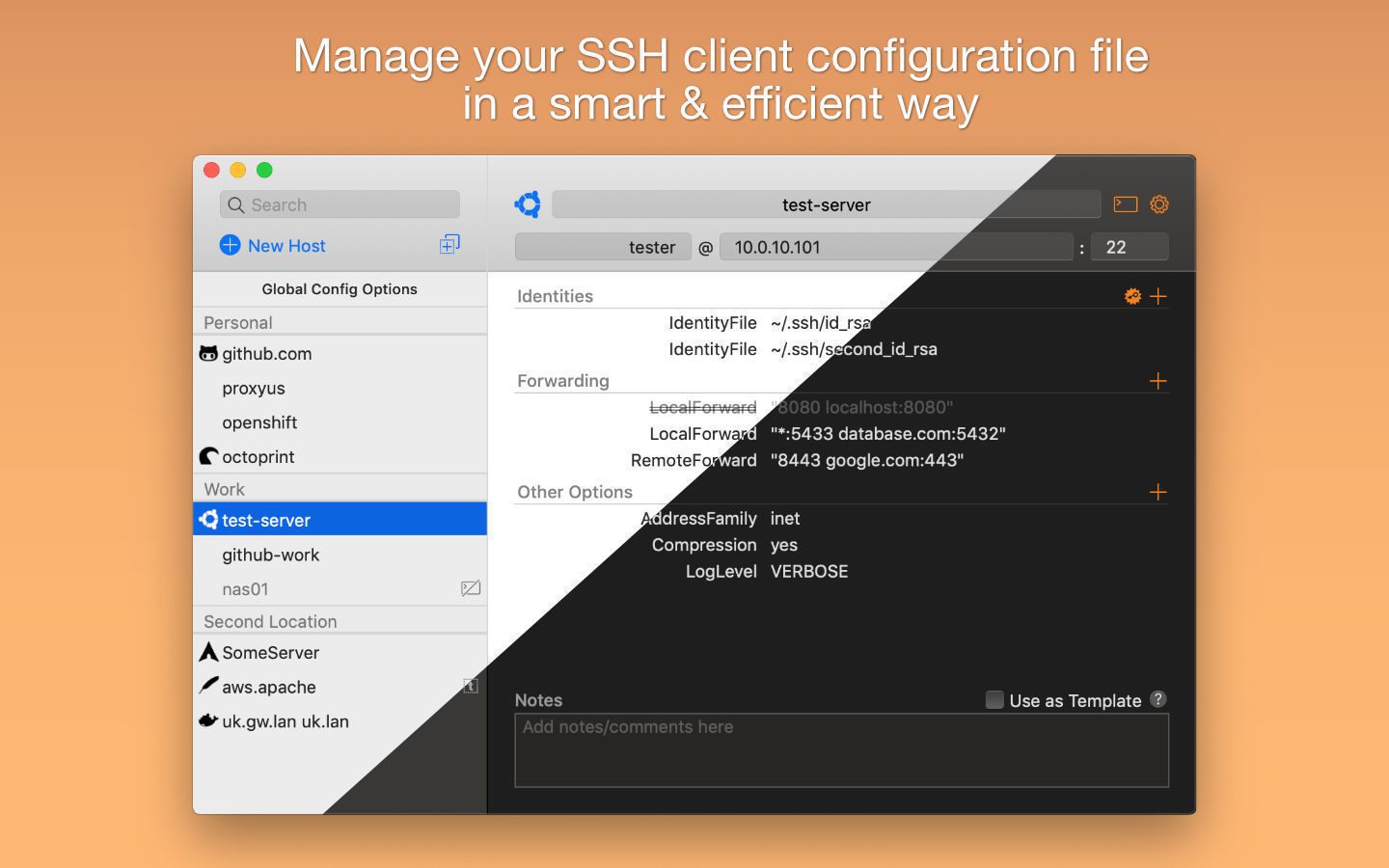Enable the Use as Template checkbox
The height and width of the screenshot is (868, 1389).
click(x=994, y=700)
